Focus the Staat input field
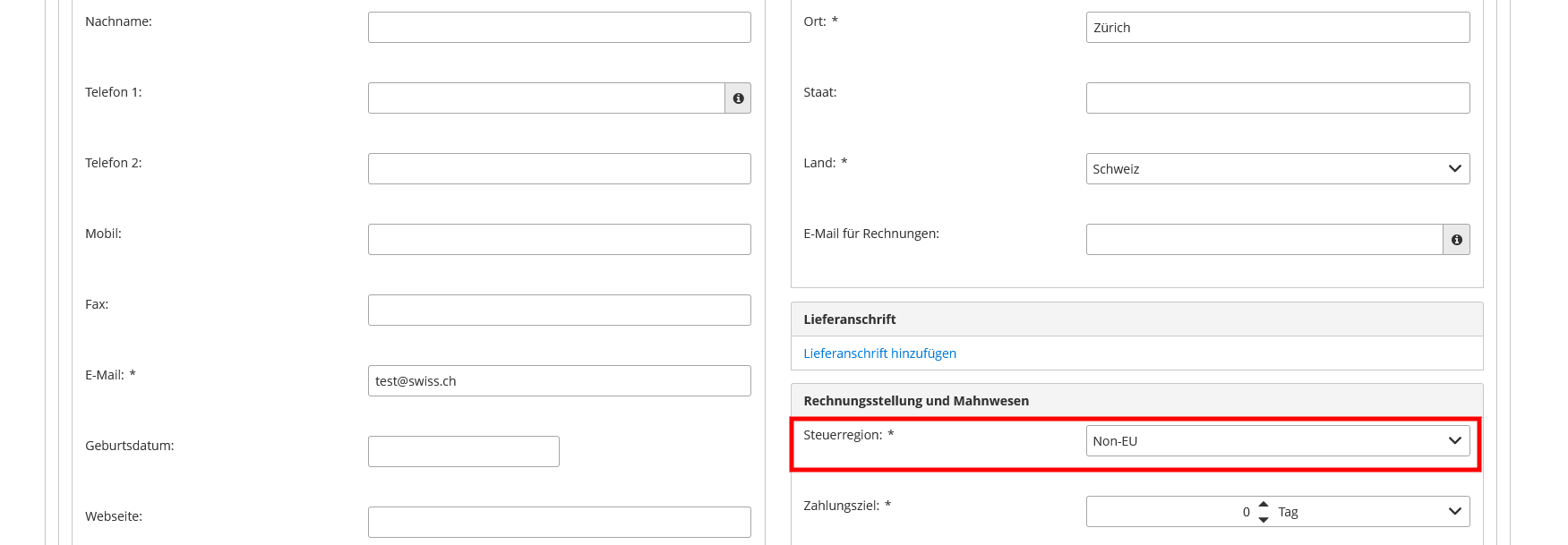 [1277, 98]
